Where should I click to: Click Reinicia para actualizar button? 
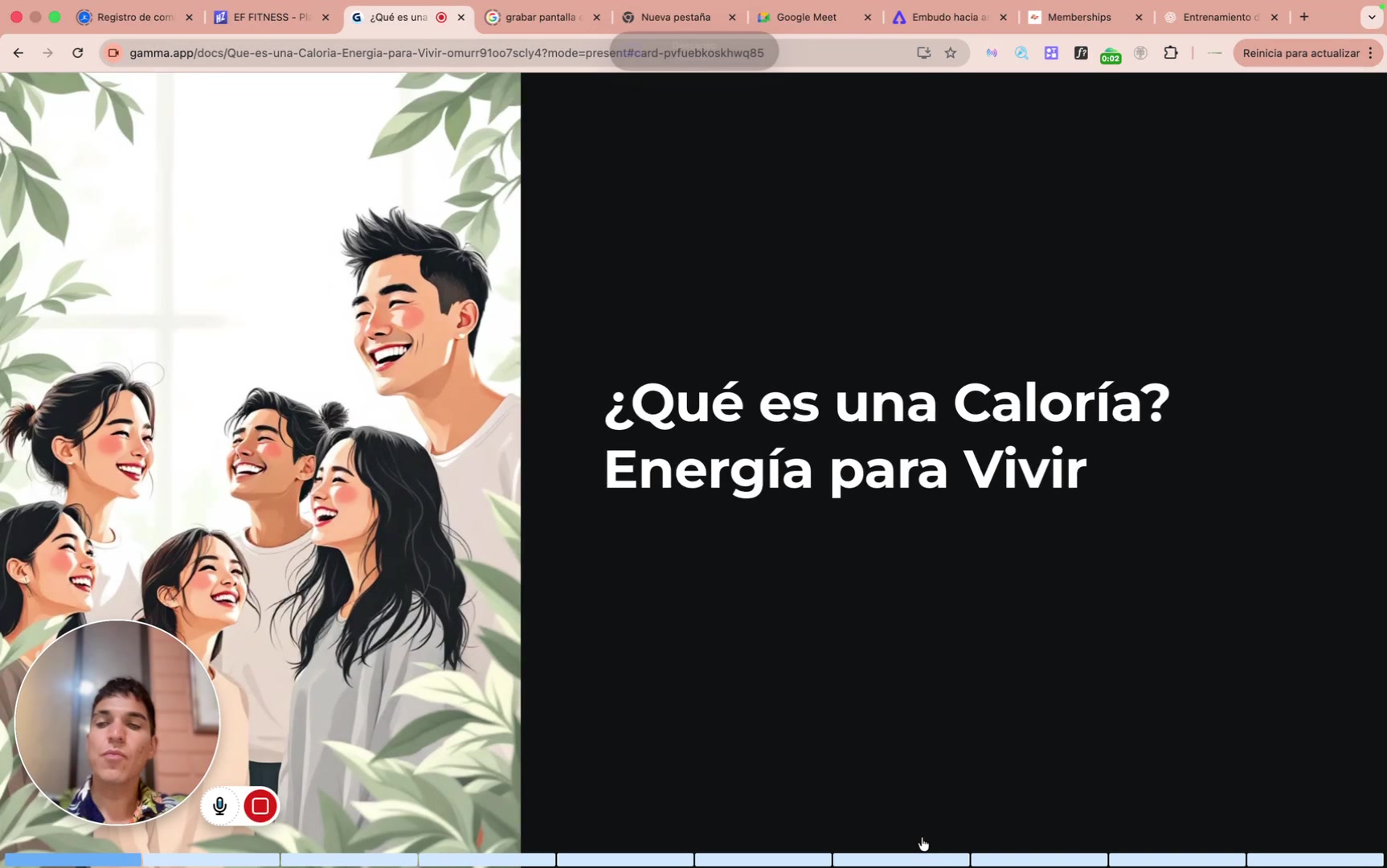point(1300,53)
